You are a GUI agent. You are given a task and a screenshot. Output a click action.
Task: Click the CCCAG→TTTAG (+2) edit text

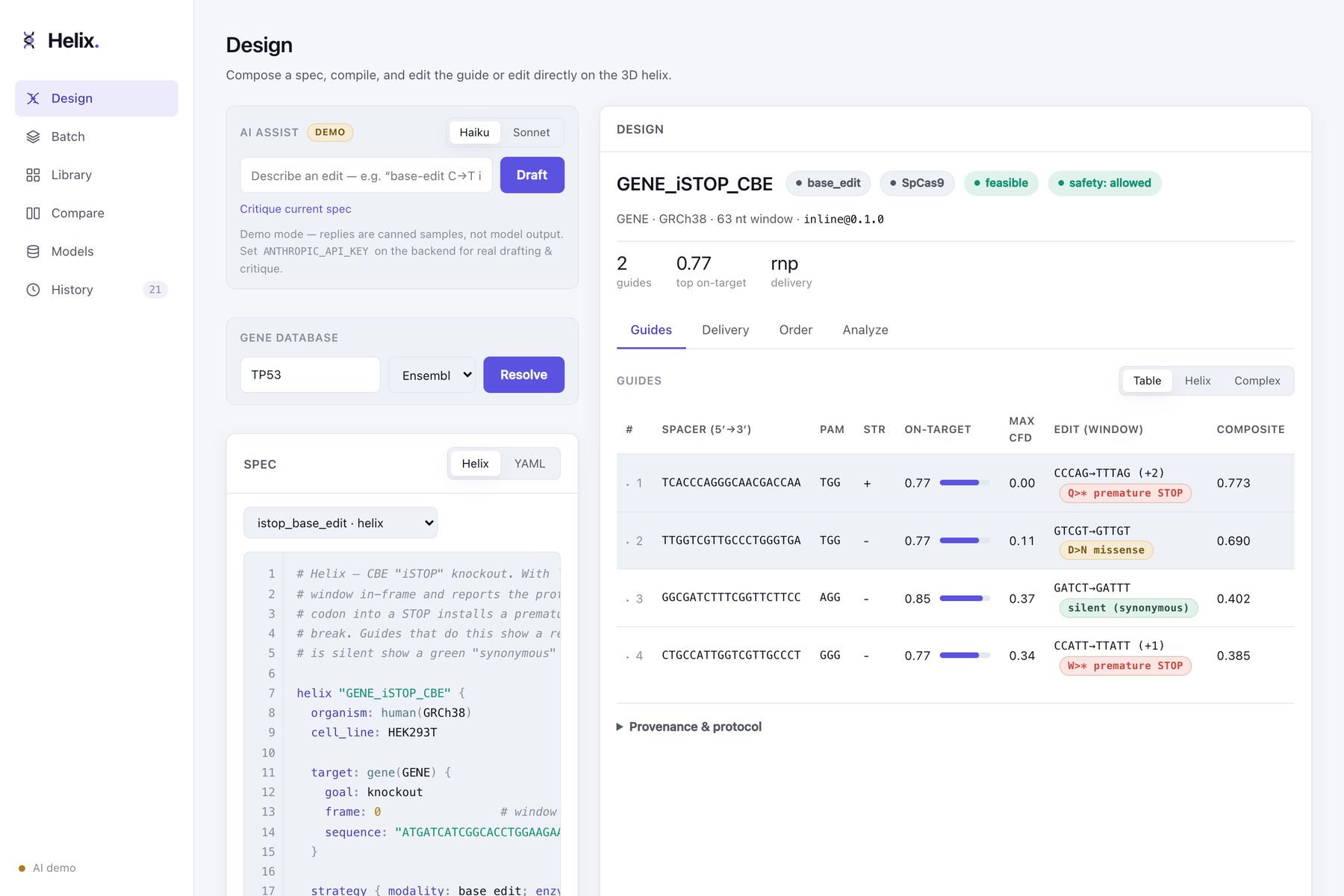(x=1109, y=473)
